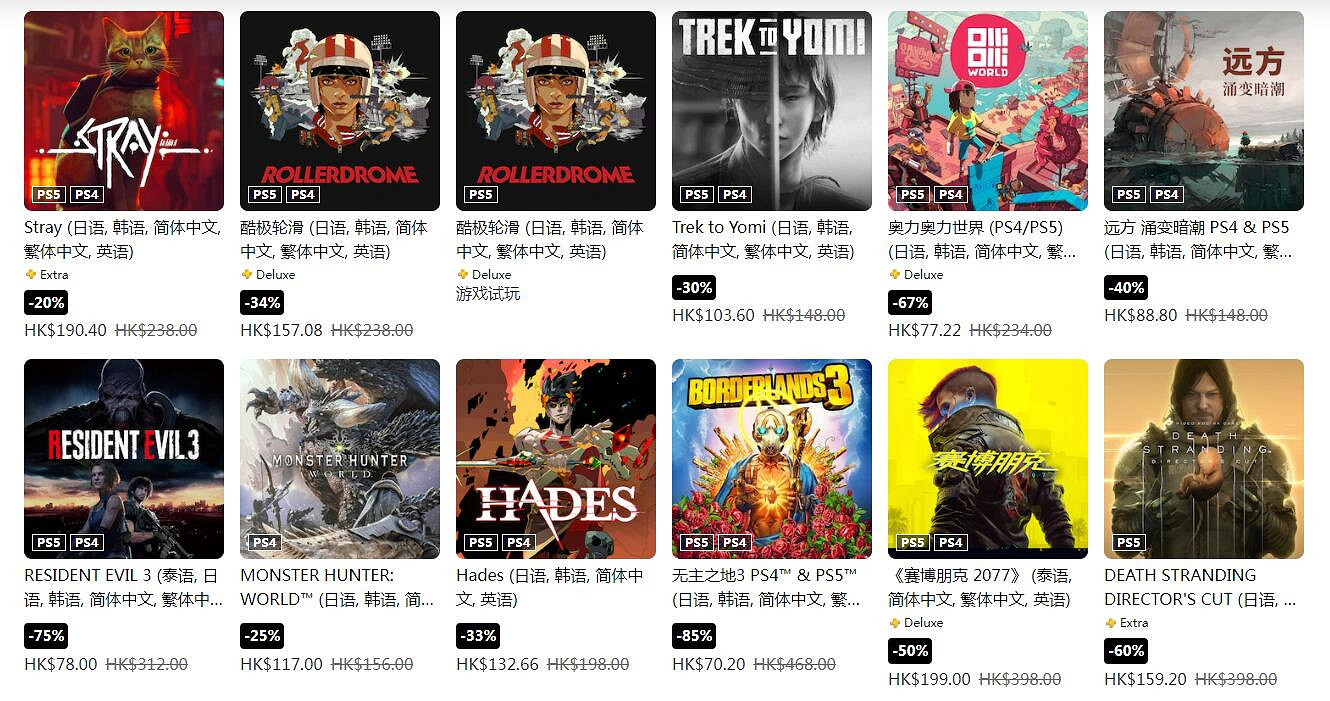Viewport: 1330px width, 701px height.
Task: Click the PS Plus Extra icon under Death Stranding
Action: click(1110, 622)
